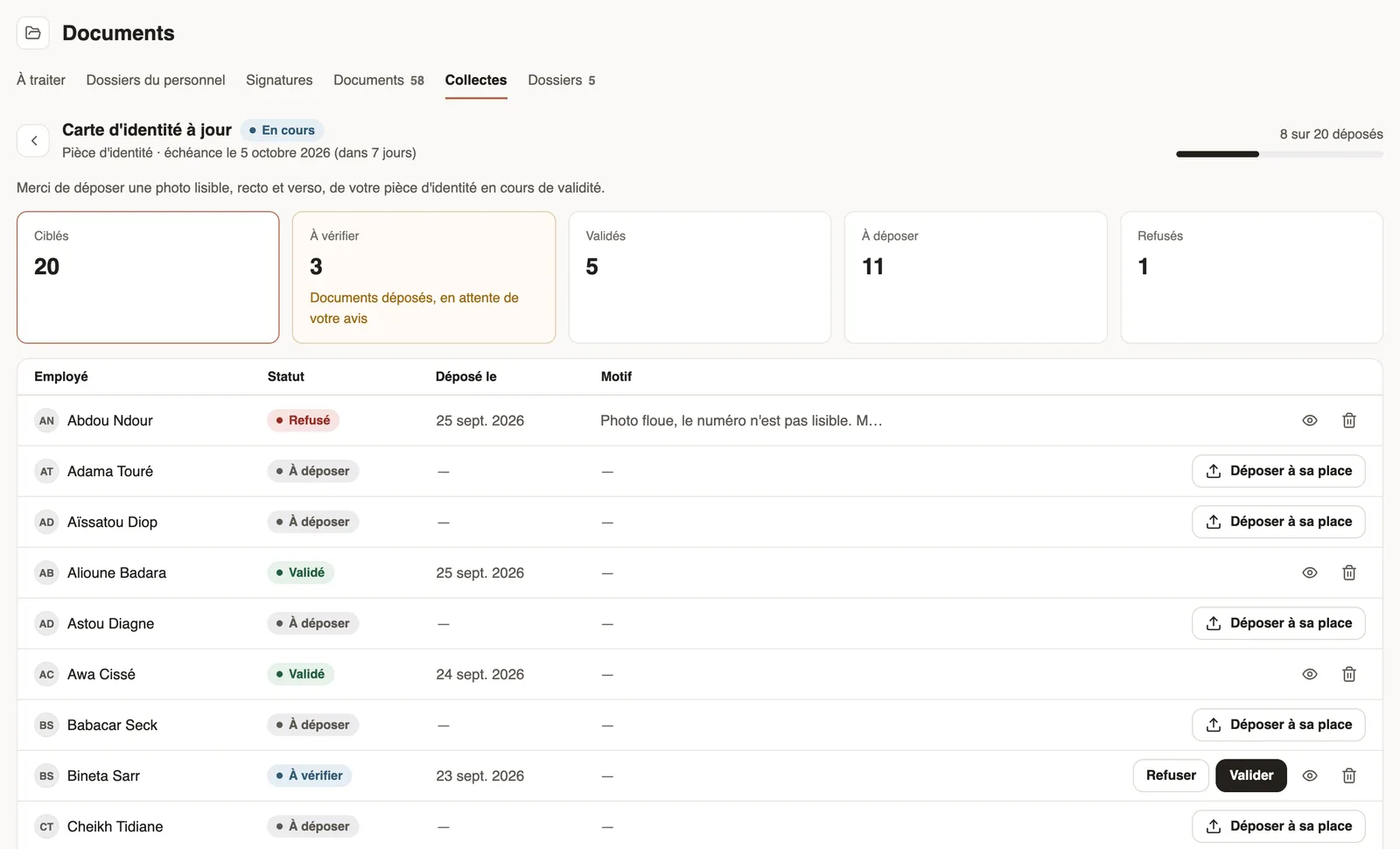View Bineta Sarr's document to verify

1310,775
